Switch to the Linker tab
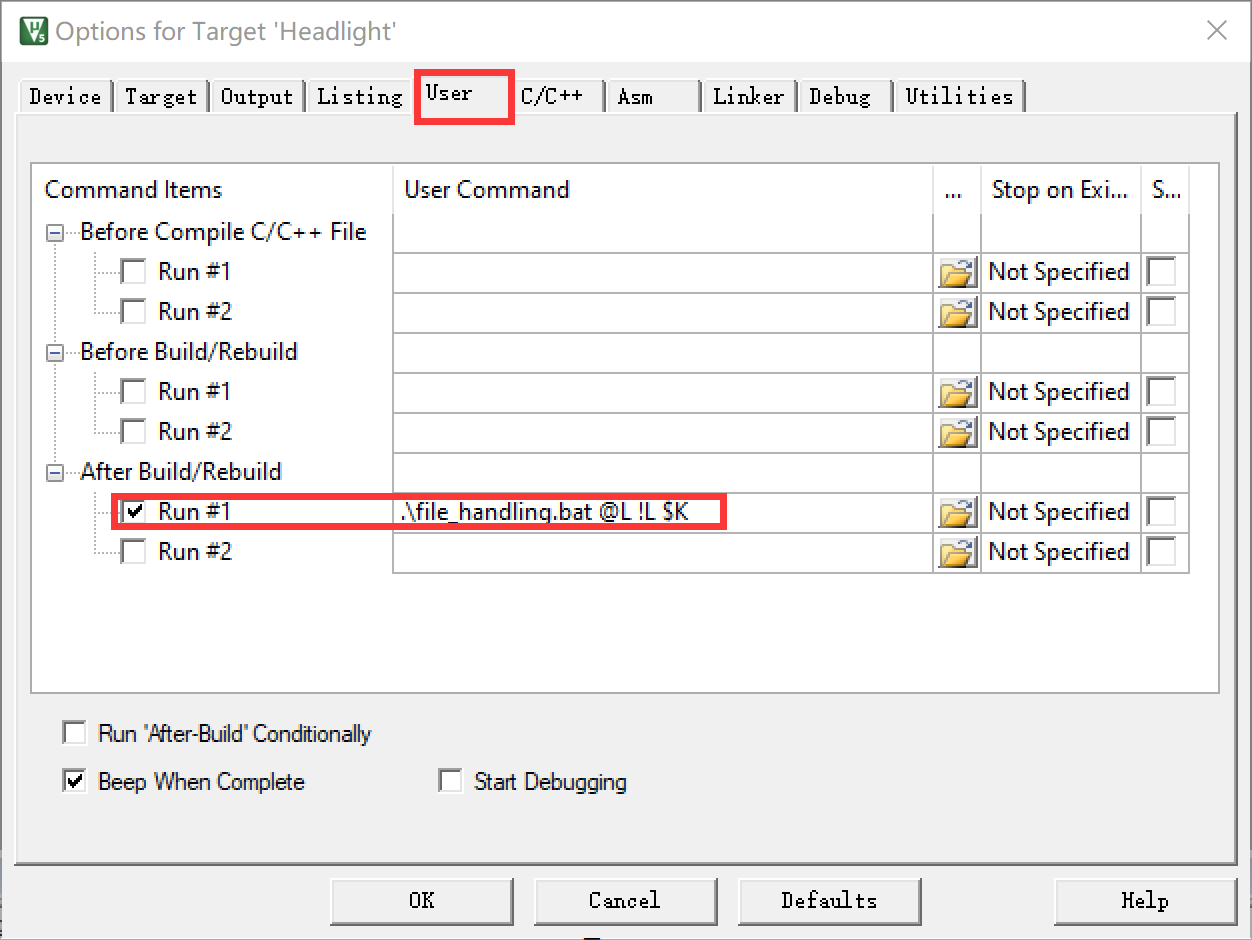The width and height of the screenshot is (1252, 940). [x=748, y=97]
